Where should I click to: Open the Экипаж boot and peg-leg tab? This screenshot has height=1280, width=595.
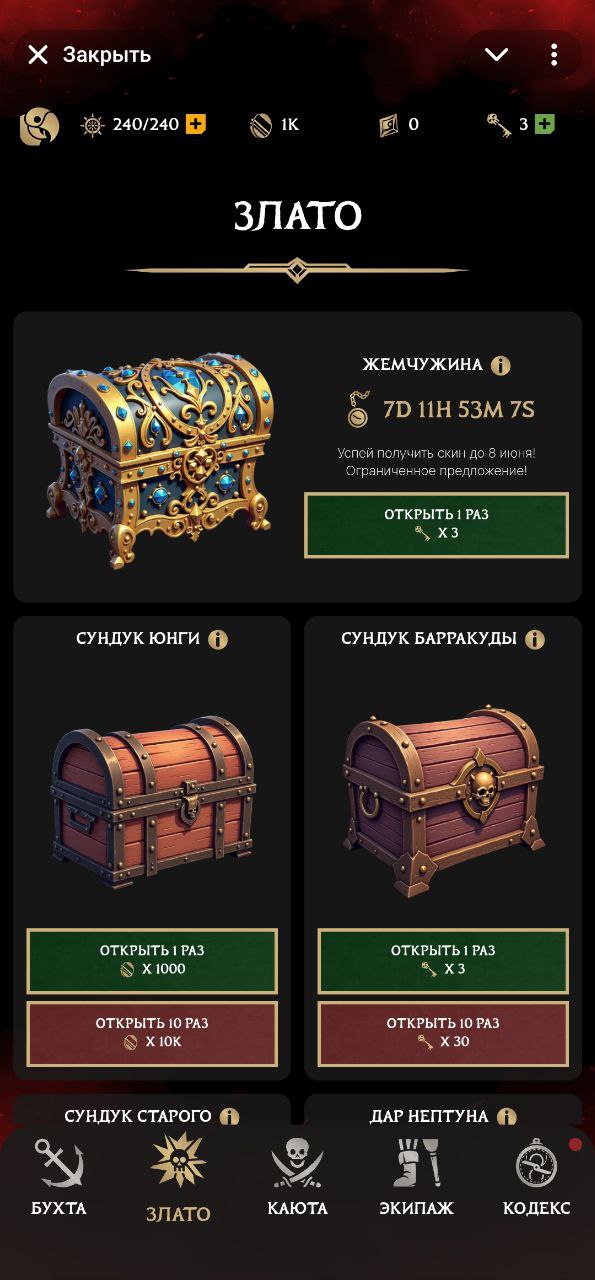(416, 1180)
